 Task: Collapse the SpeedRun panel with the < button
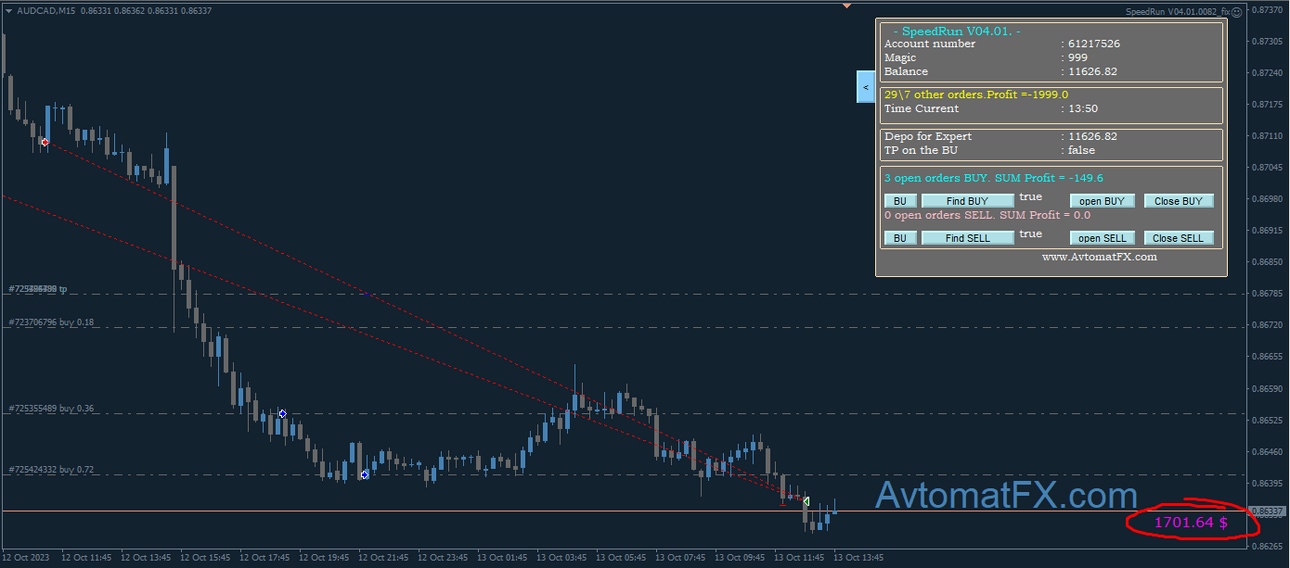pos(866,87)
